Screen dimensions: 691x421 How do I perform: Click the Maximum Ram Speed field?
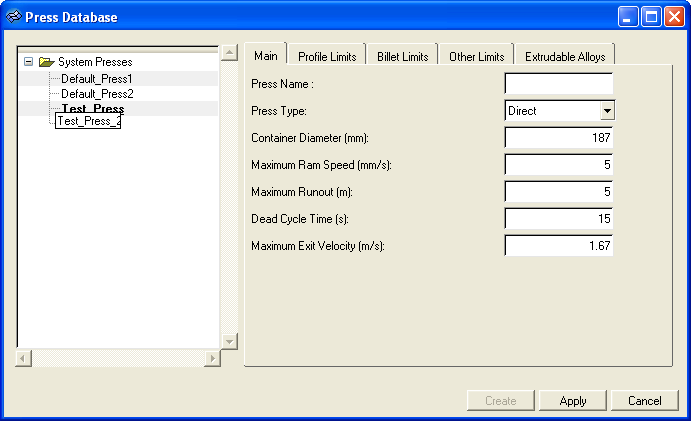(x=558, y=165)
